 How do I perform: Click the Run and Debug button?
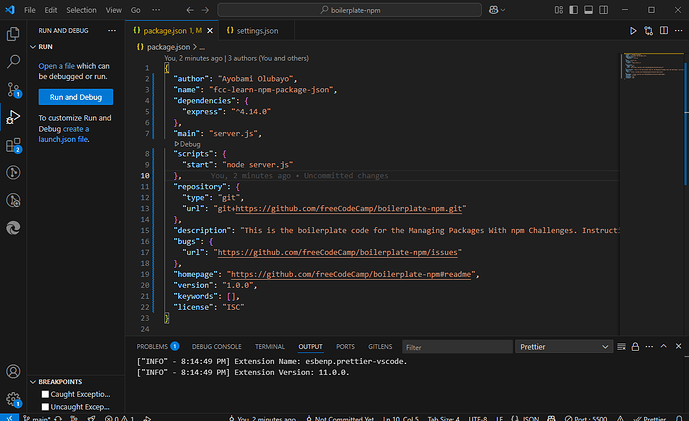click(76, 97)
